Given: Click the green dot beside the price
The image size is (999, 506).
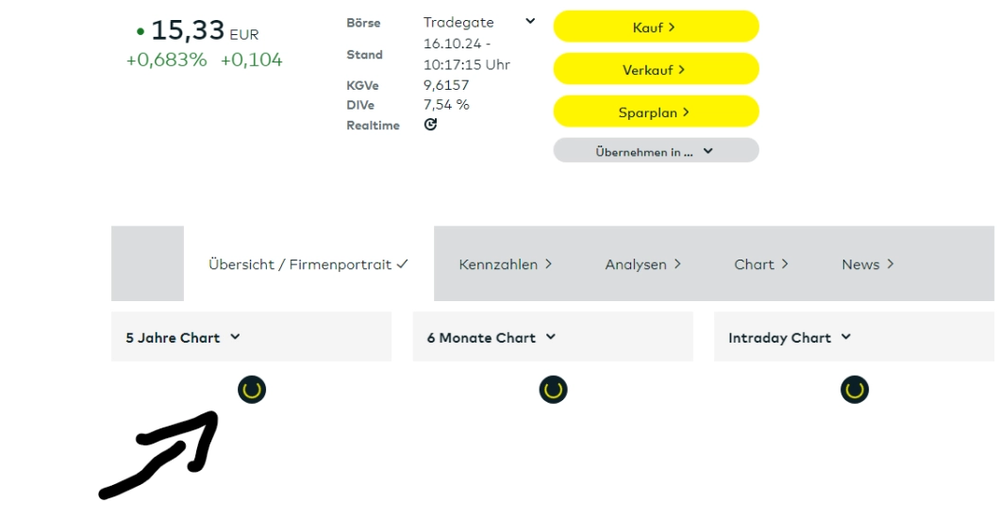Looking at the screenshot, I should 140,33.
